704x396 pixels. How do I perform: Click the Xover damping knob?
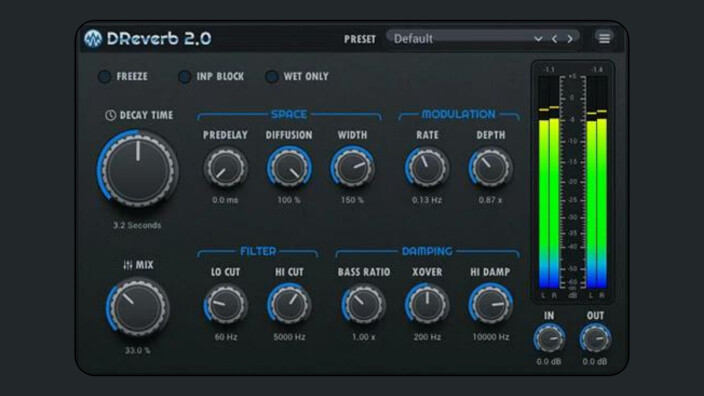click(x=427, y=305)
